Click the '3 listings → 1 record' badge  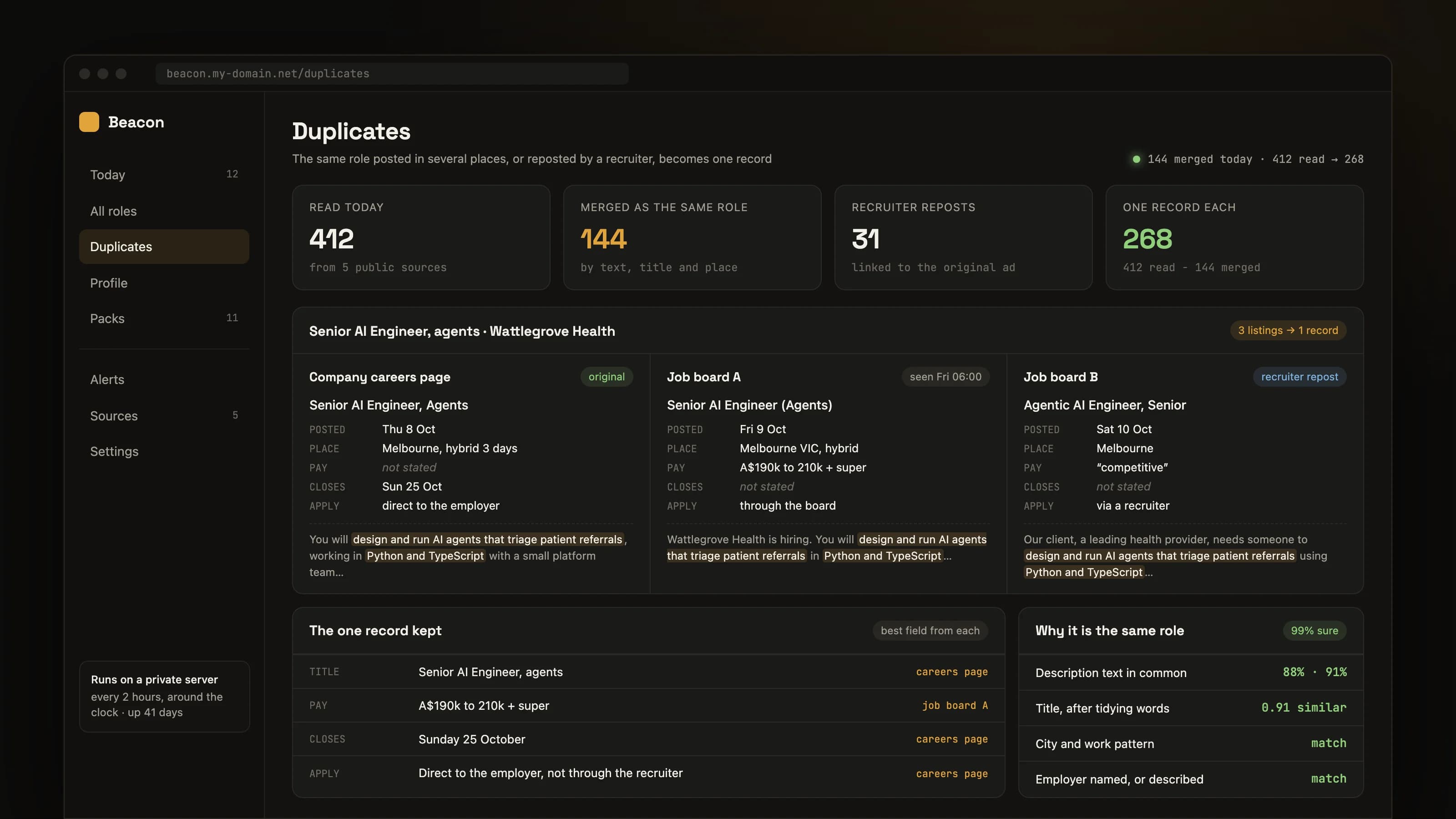[x=1288, y=330]
